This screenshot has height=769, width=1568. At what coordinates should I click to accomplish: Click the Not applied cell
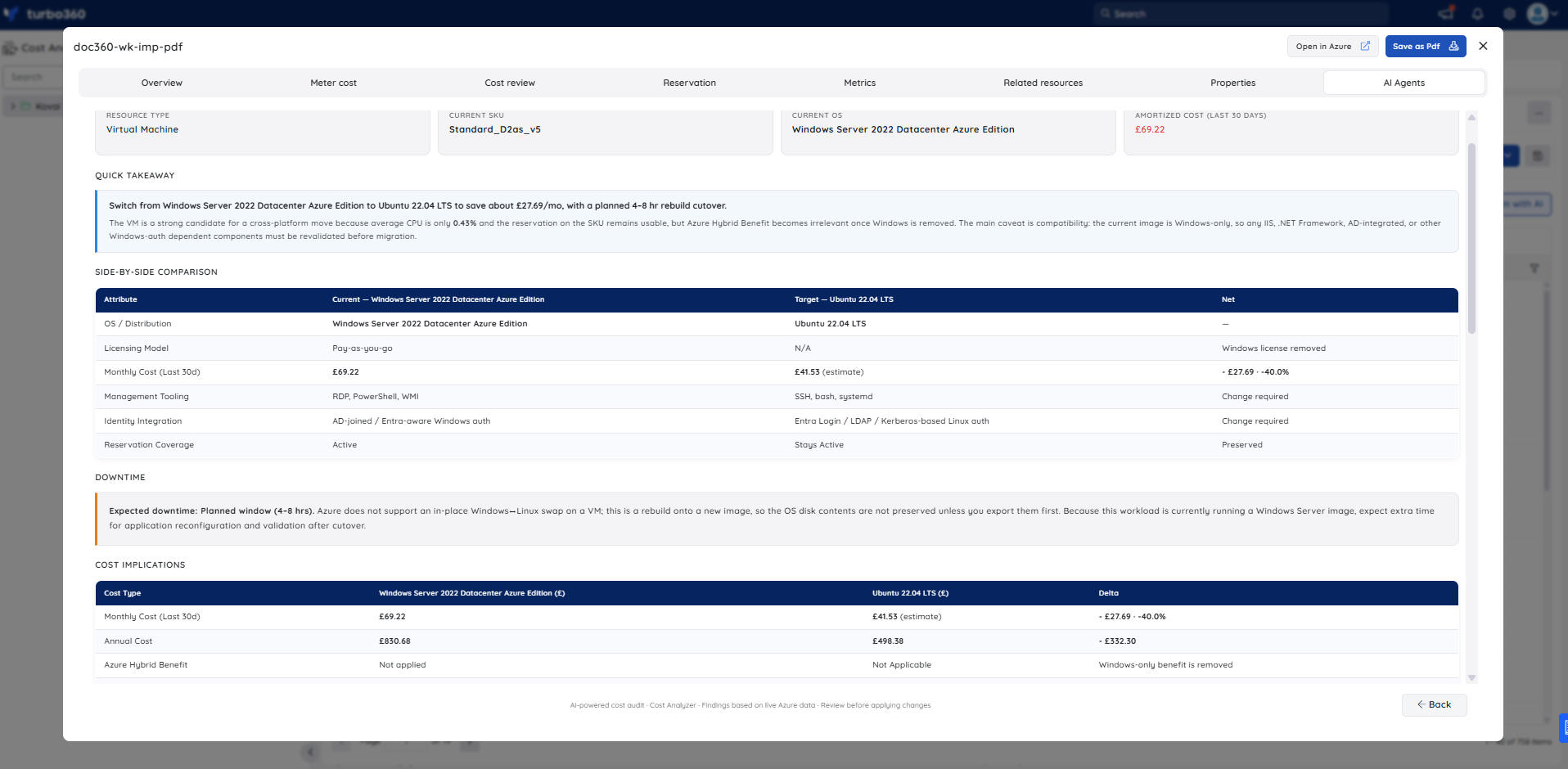coord(402,665)
